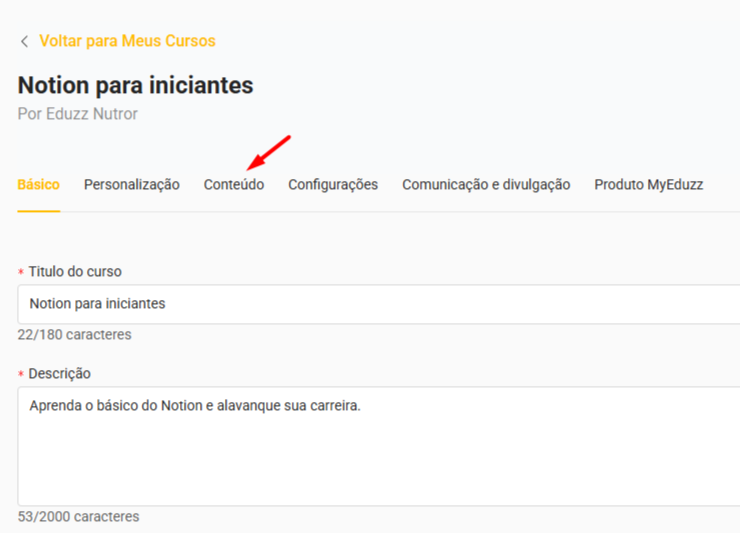Open the Conteúdo tab
The width and height of the screenshot is (740, 533).
point(234,185)
